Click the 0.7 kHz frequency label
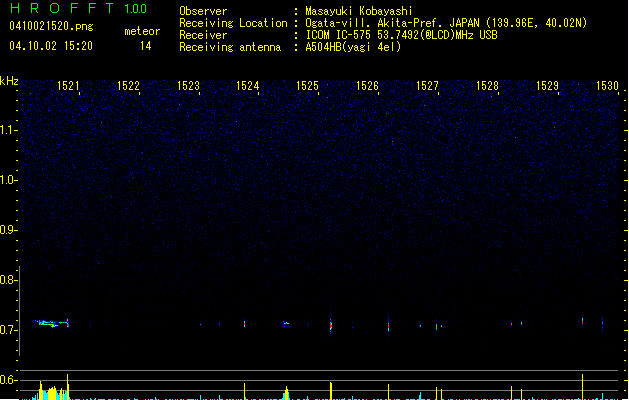This screenshot has height=400, width=629. (x=8, y=330)
